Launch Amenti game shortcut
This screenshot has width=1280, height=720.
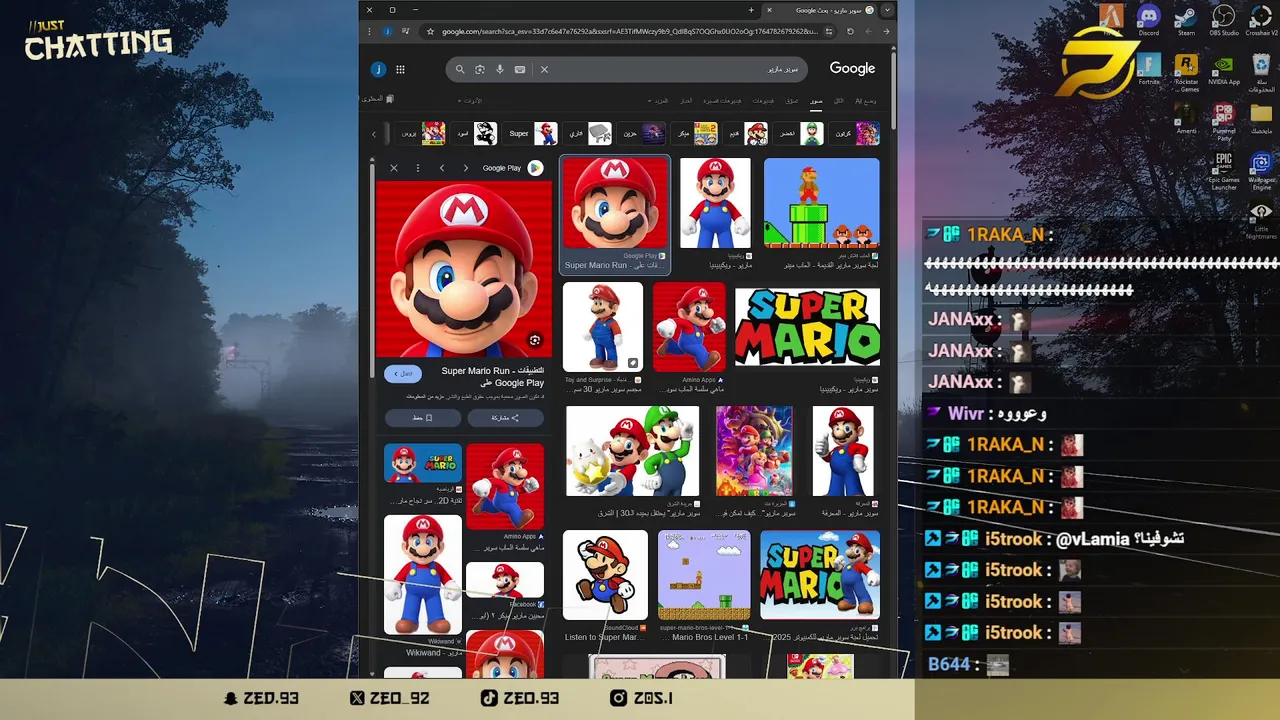coord(1186,118)
